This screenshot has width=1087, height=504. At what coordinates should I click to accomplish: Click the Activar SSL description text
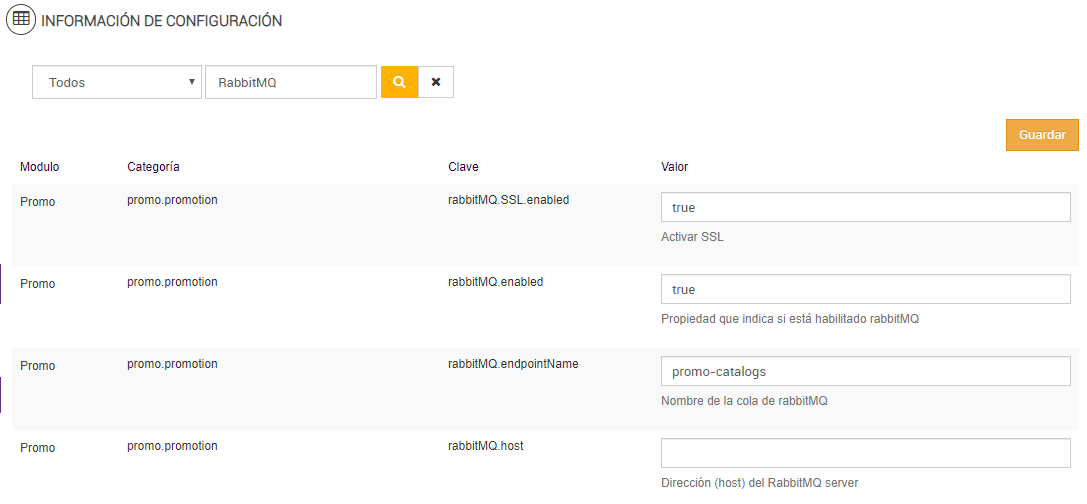click(692, 237)
